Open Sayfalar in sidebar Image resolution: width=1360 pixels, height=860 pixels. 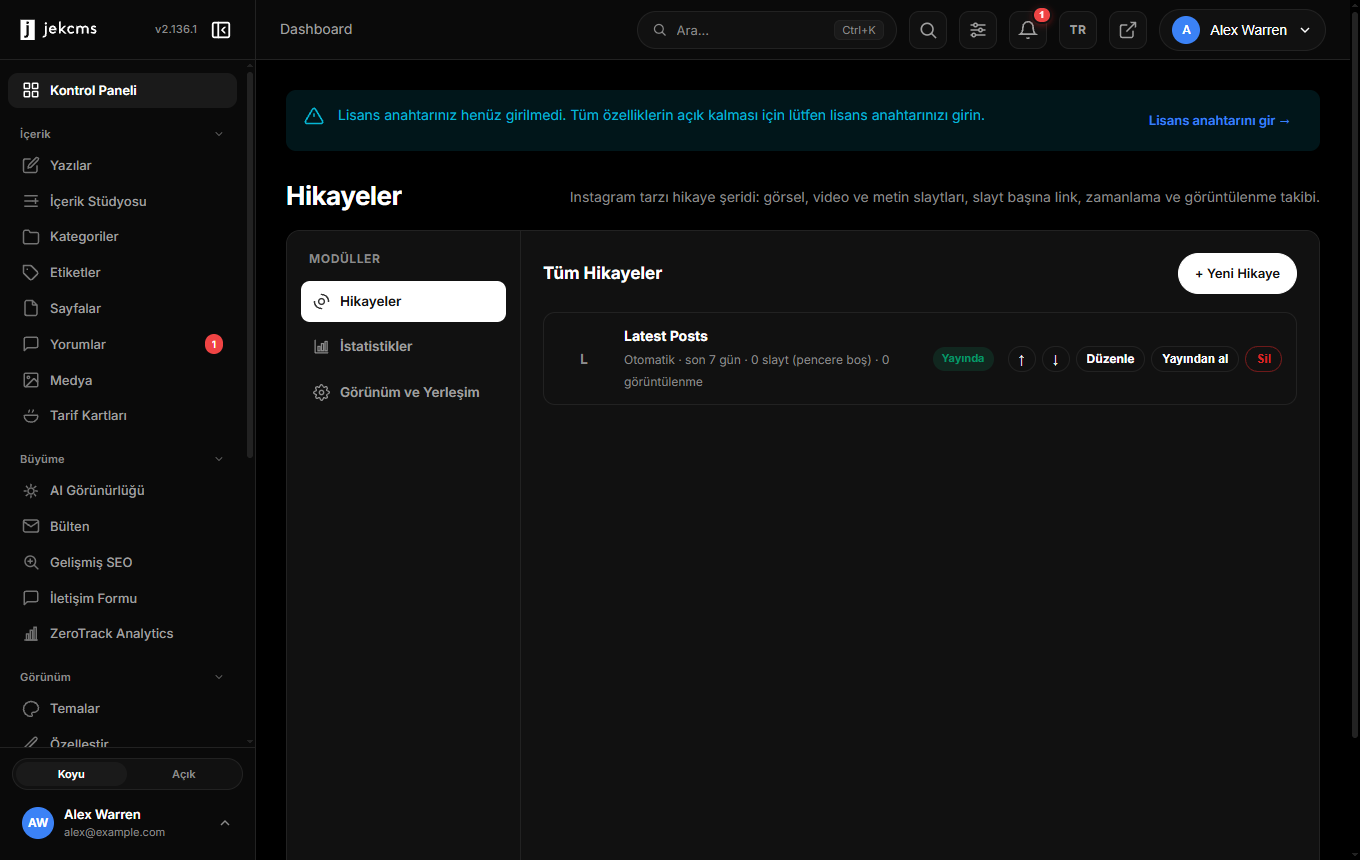coord(122,308)
